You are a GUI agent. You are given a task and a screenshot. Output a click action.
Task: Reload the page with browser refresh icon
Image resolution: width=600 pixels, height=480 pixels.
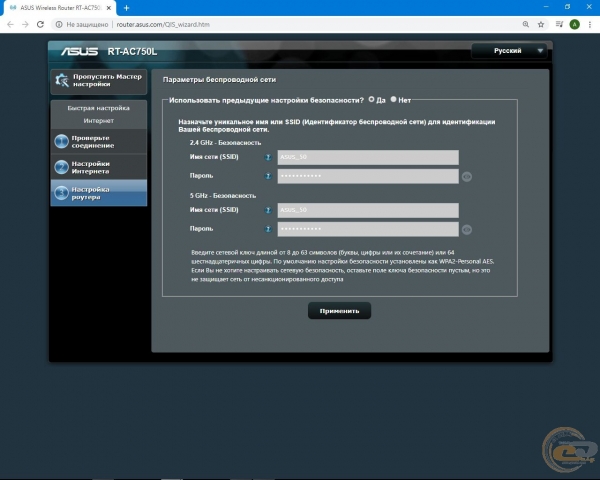click(38, 23)
